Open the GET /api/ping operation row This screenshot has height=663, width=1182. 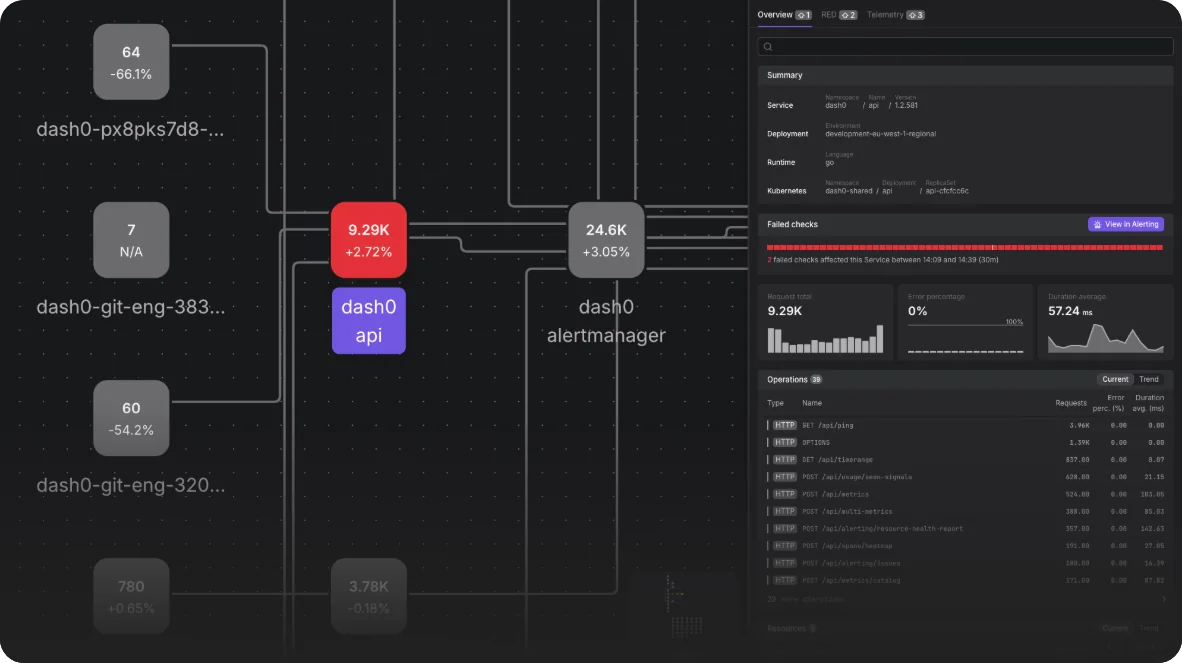[x=966, y=425]
